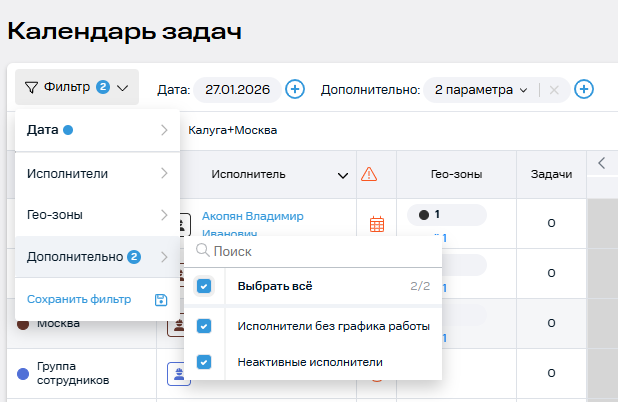Clear the 2 параметра selection with X

[554, 89]
